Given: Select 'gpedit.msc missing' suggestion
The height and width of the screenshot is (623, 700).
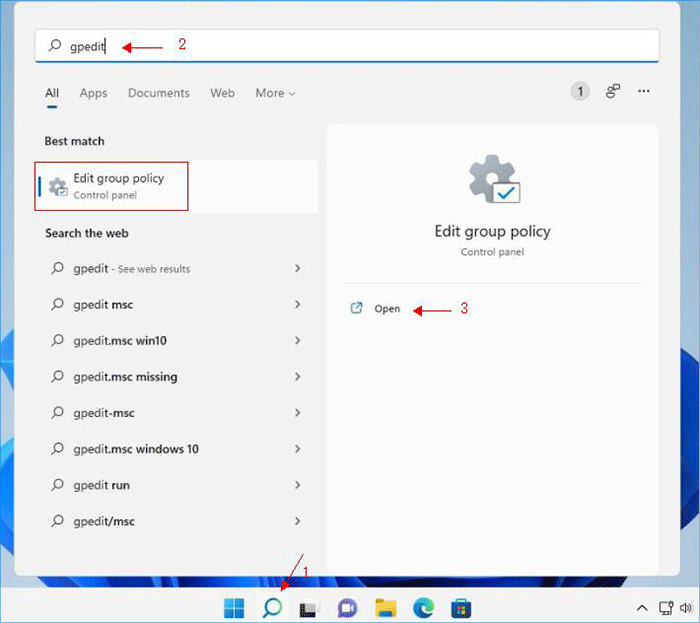Looking at the screenshot, I should (176, 377).
